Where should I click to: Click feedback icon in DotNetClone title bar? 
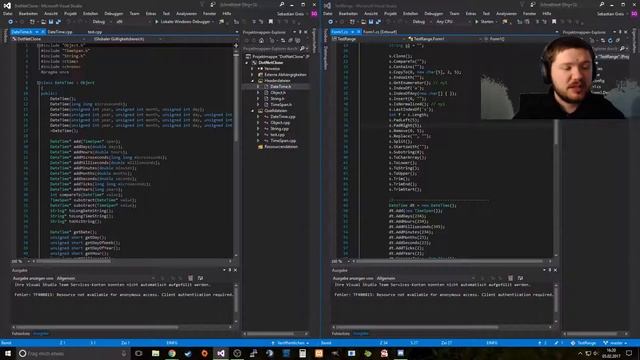pos(213,4)
